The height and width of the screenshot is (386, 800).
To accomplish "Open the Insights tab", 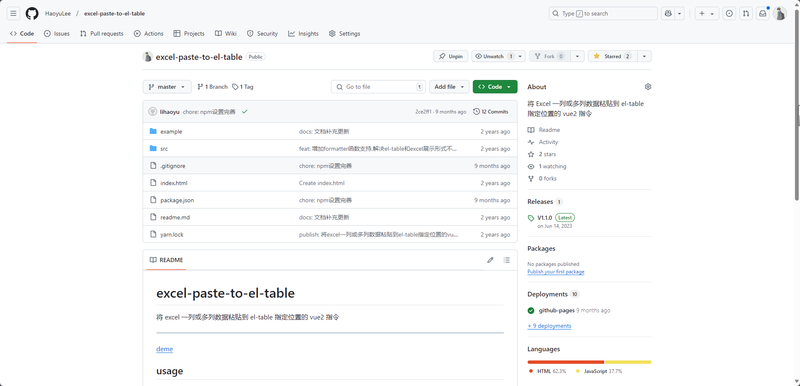I will tap(303, 34).
